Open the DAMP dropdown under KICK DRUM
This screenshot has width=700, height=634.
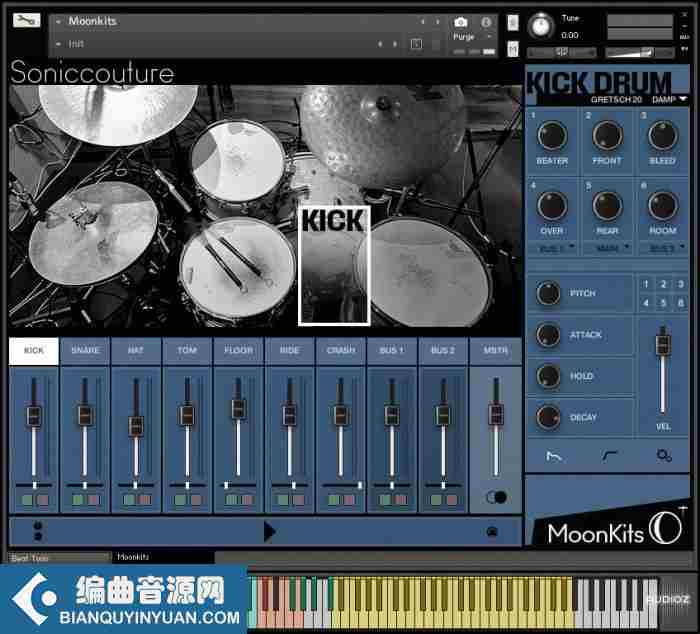point(670,100)
